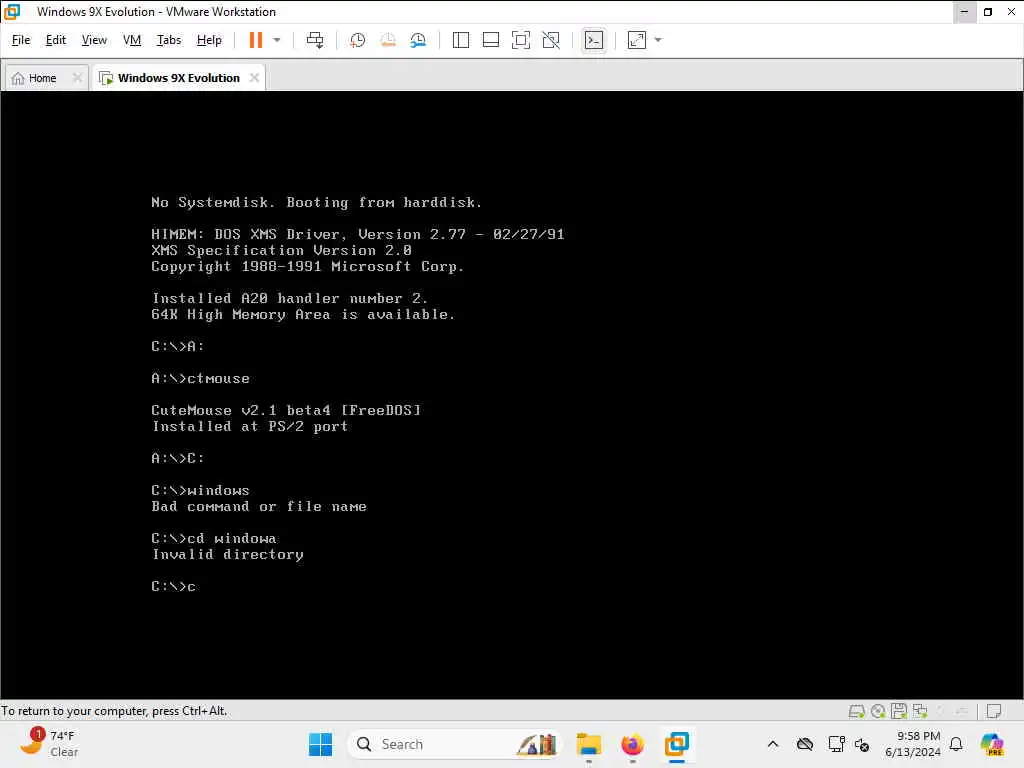
Task: Click the VMware title bar app icon
Action: point(12,11)
